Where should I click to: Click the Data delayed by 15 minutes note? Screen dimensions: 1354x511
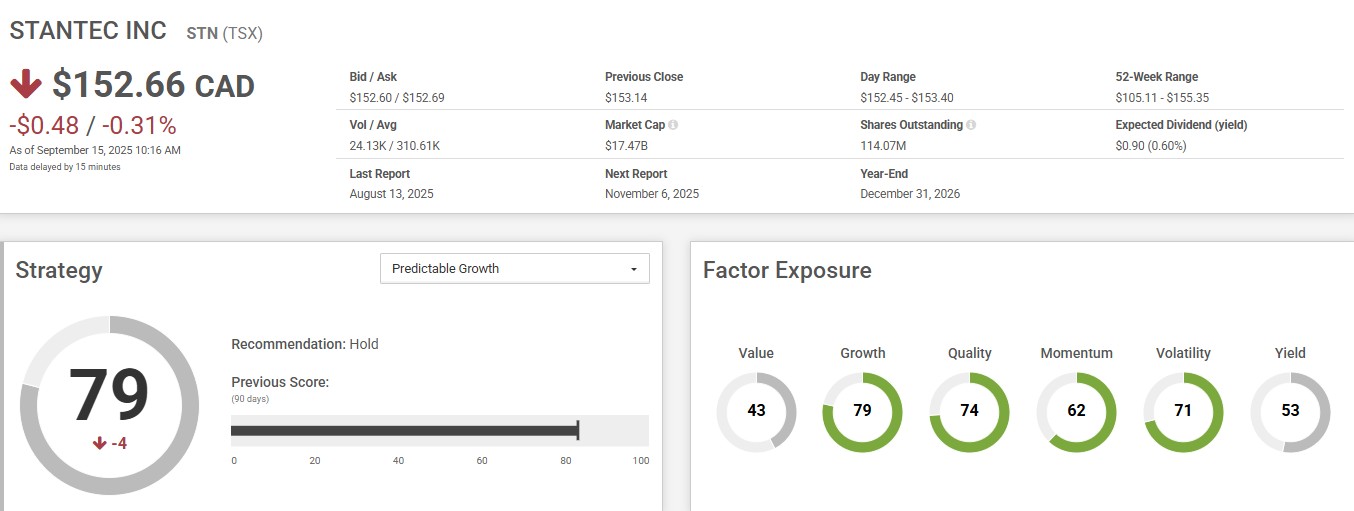(x=65, y=167)
